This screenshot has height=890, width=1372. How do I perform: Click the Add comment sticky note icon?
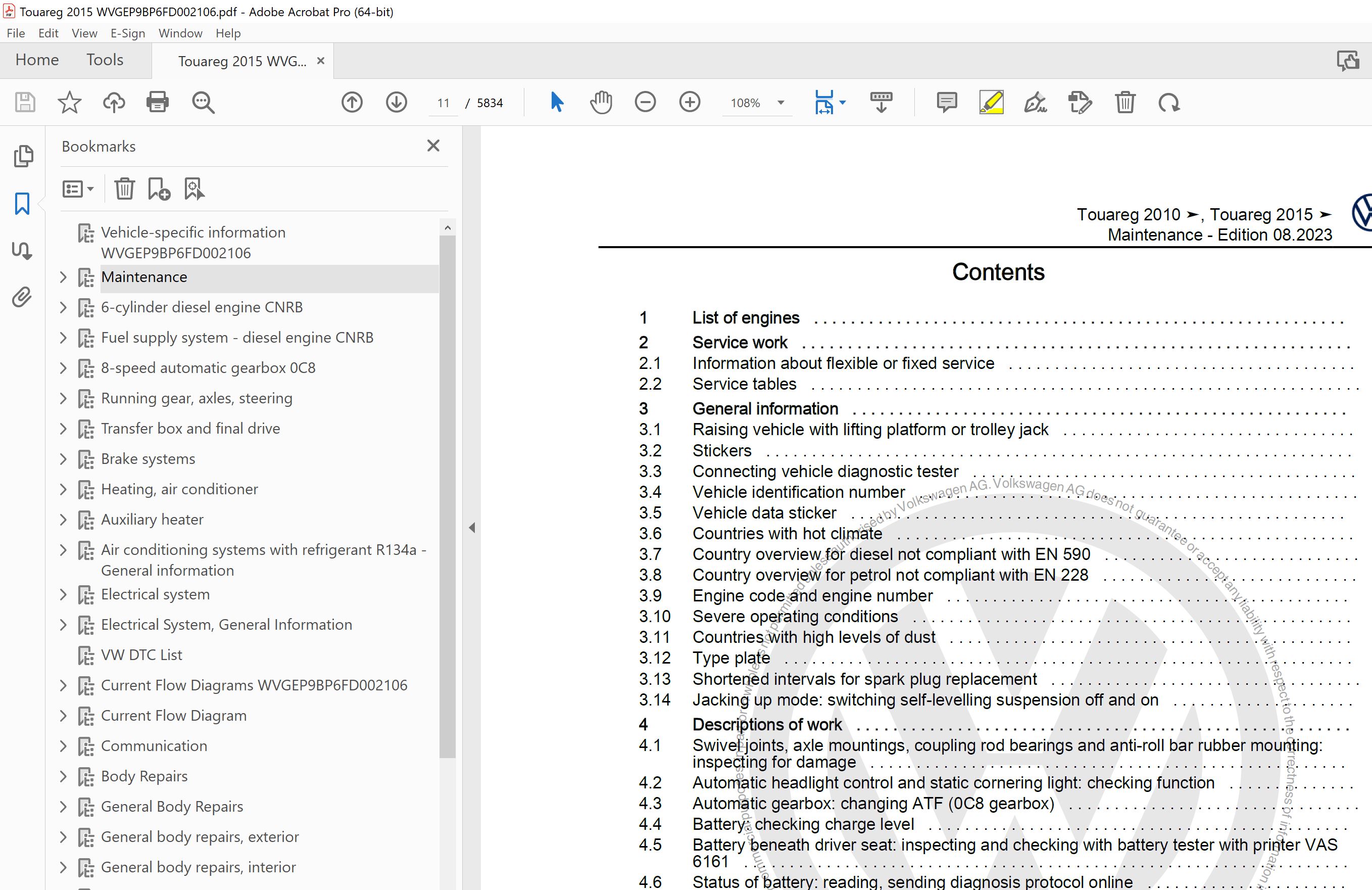(947, 103)
